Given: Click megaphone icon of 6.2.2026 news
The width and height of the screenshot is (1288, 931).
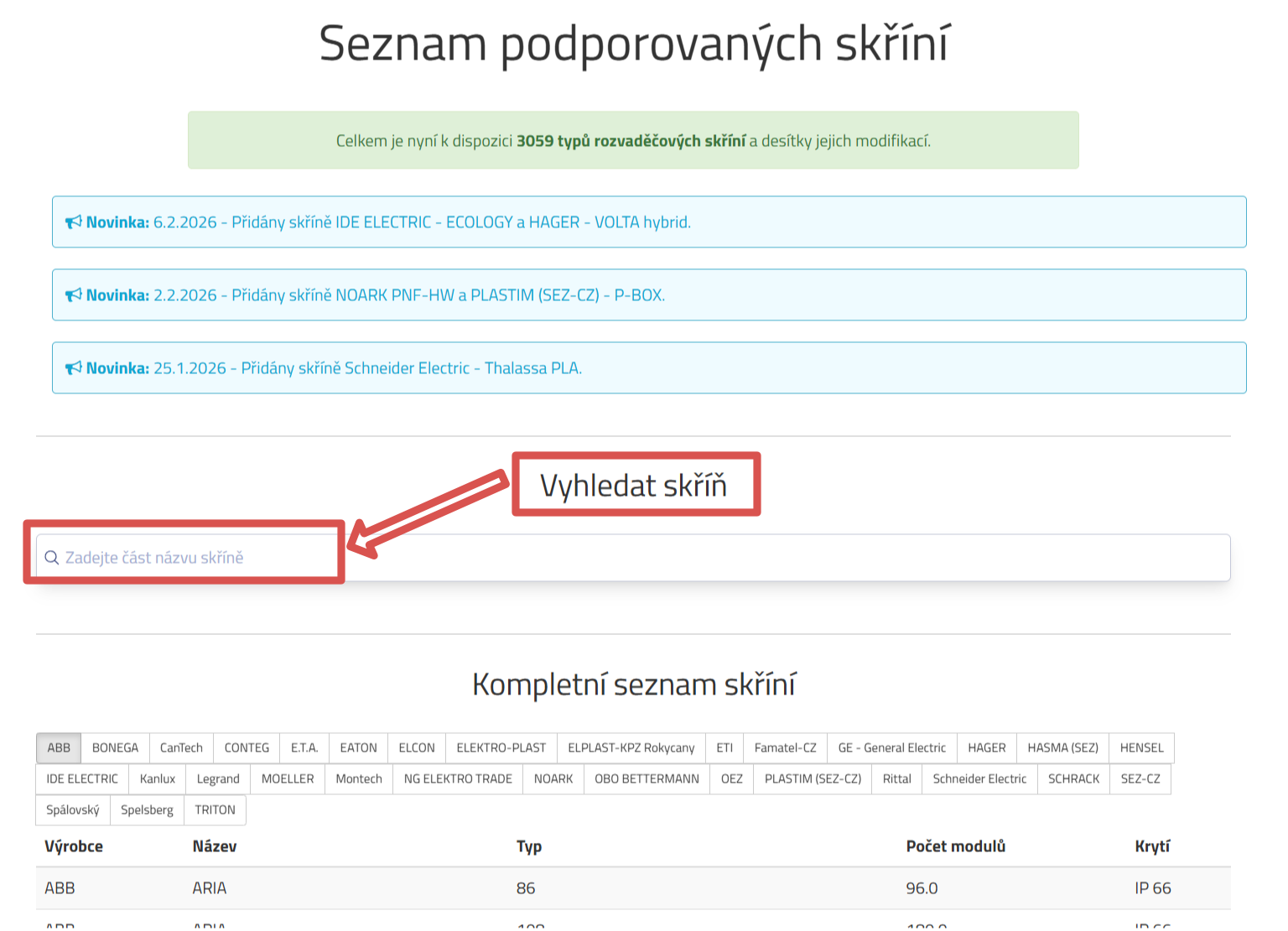Looking at the screenshot, I should [74, 222].
